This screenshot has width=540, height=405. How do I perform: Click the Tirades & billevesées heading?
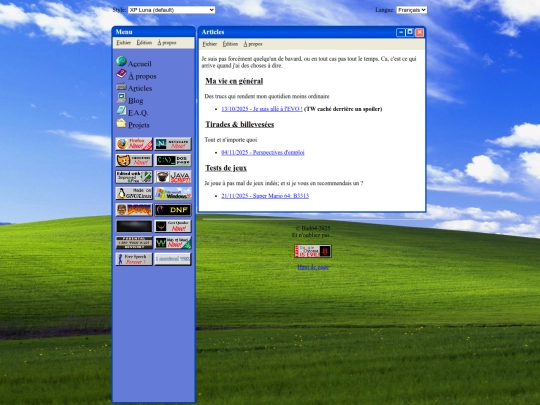240,124
